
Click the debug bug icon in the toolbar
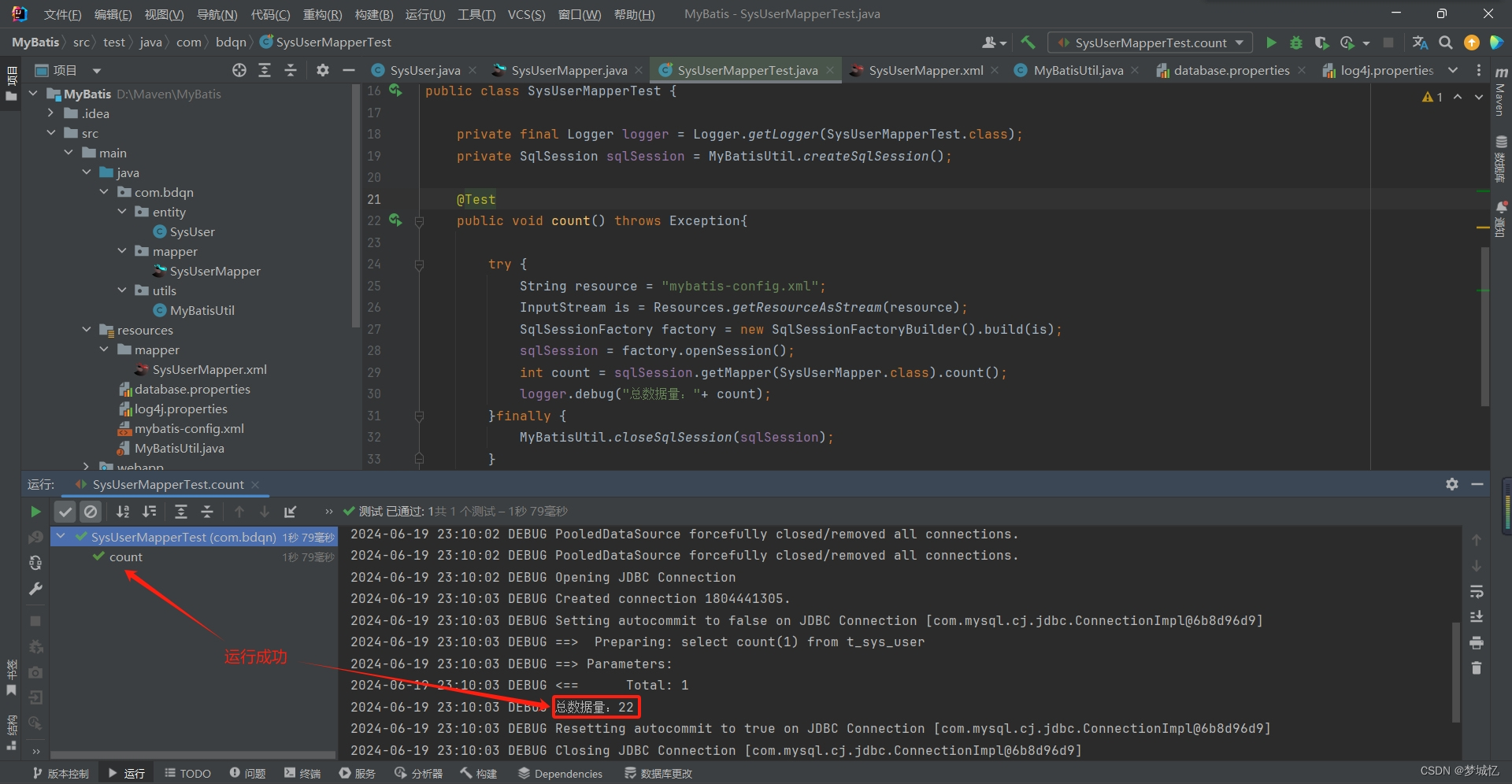click(1295, 43)
